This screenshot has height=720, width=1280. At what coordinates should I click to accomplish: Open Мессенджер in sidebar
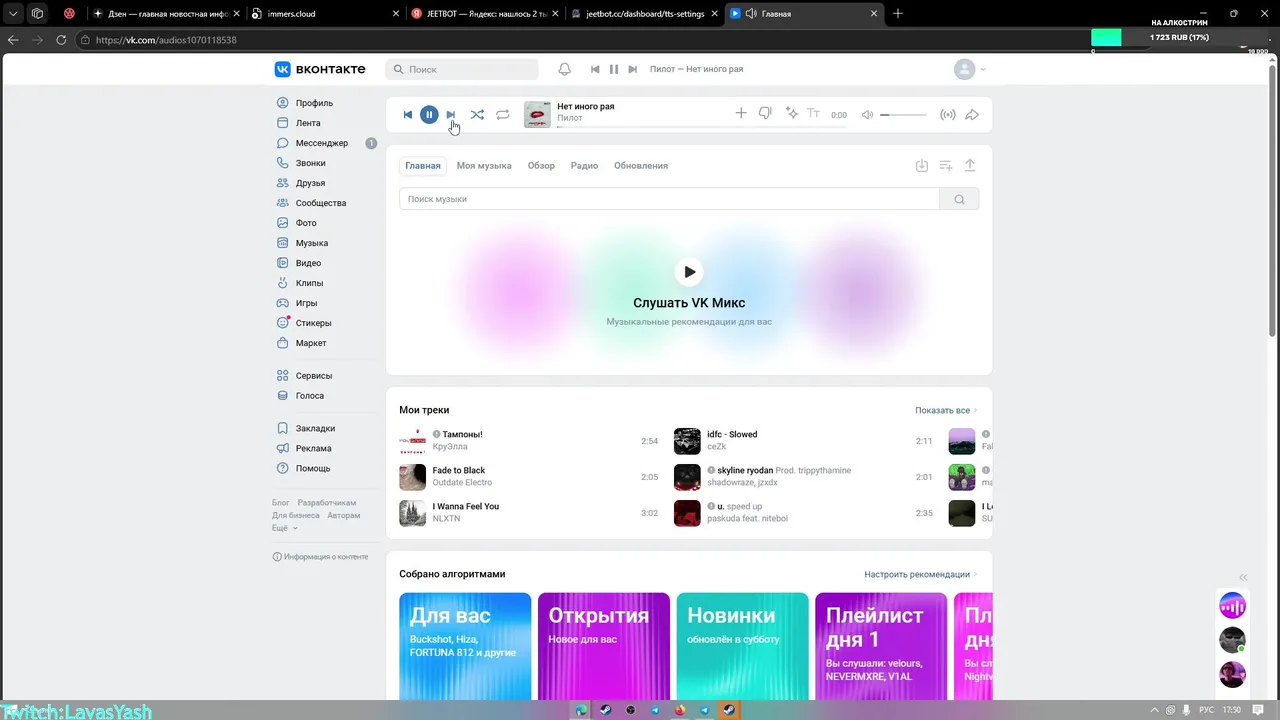pyautogui.click(x=322, y=143)
